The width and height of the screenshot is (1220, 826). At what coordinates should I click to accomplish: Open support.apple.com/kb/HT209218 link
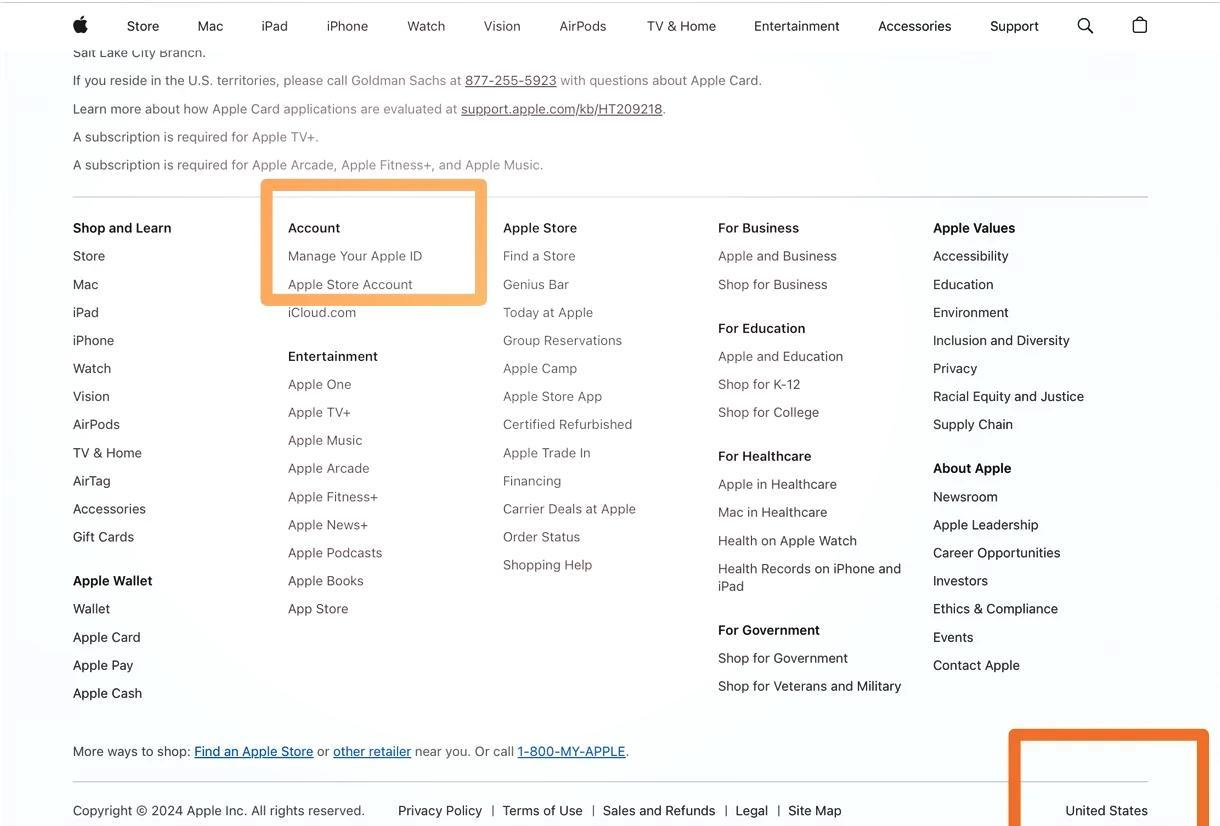pos(562,108)
